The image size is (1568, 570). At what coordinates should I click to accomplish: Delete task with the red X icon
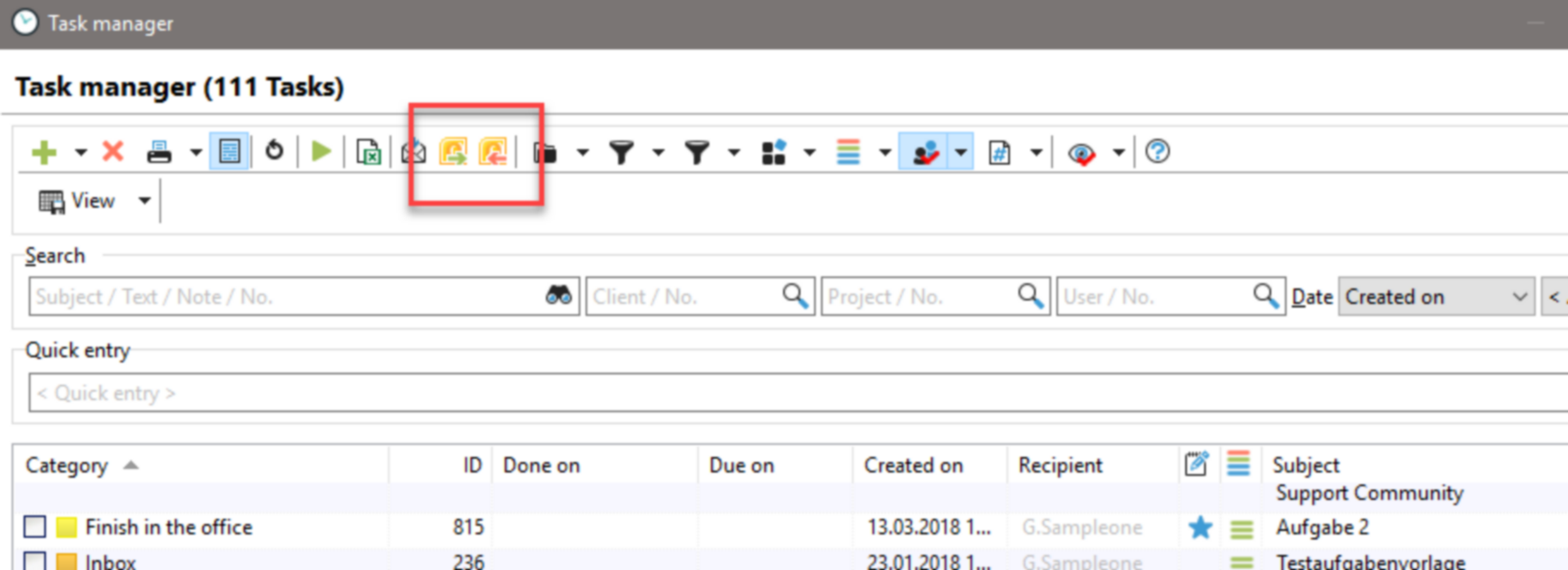112,152
